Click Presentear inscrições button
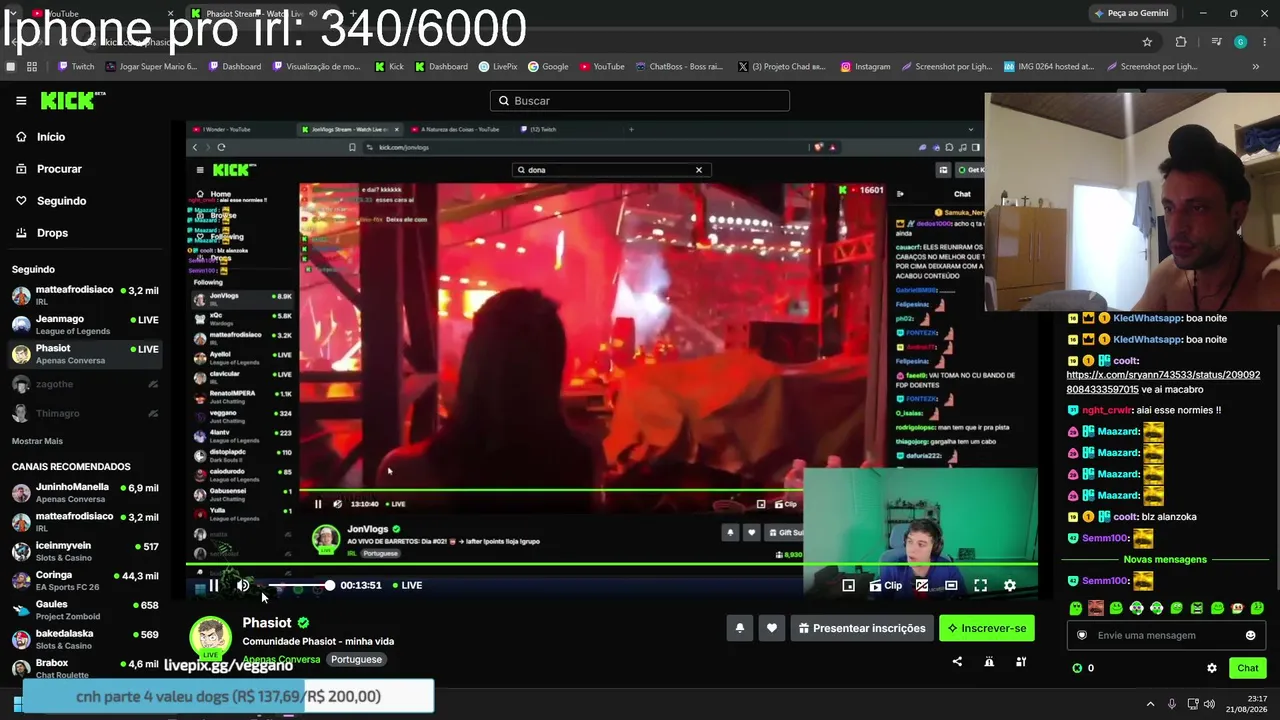 (x=862, y=628)
